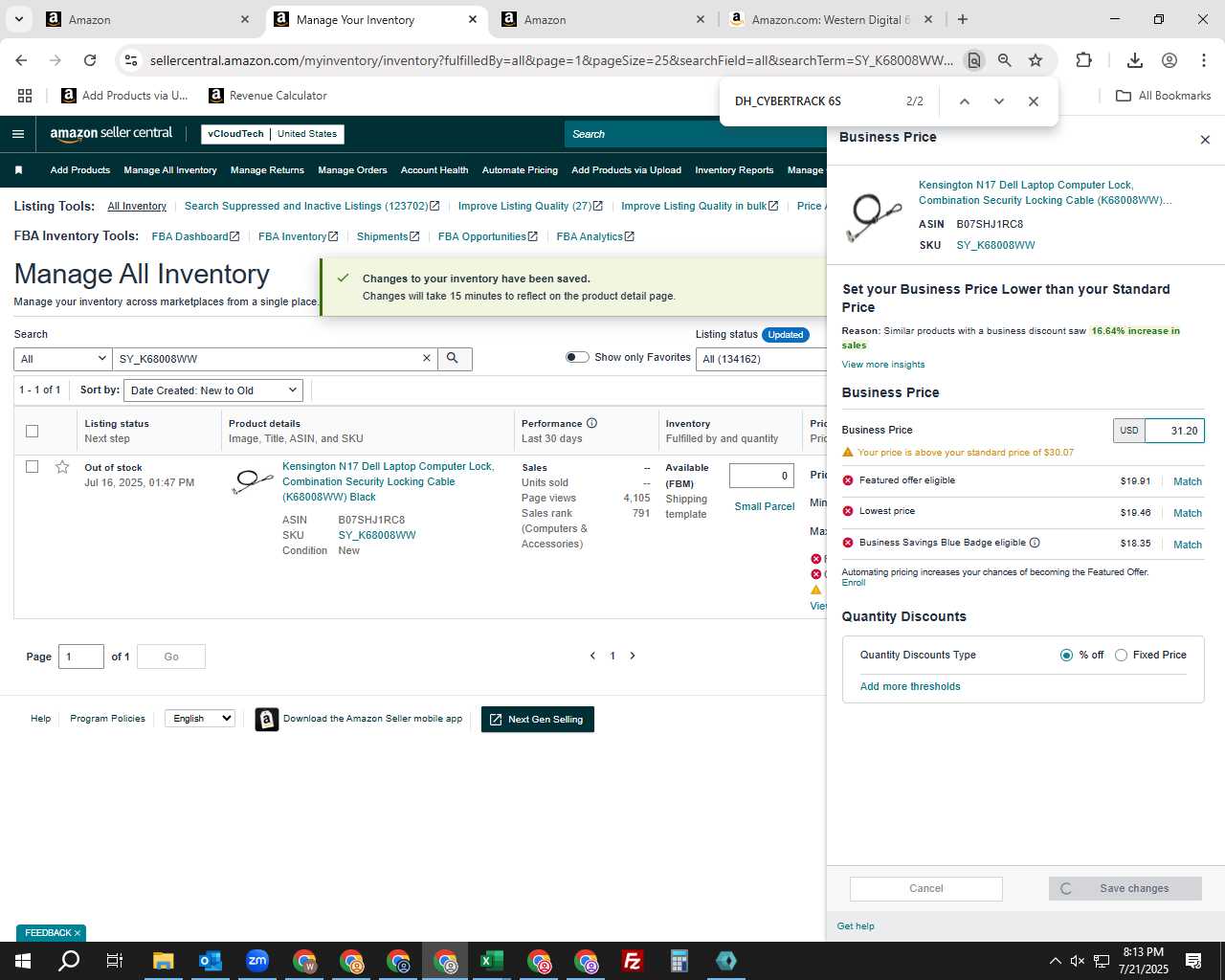
Task: Check the Kensington listing row checkbox
Action: click(x=32, y=467)
